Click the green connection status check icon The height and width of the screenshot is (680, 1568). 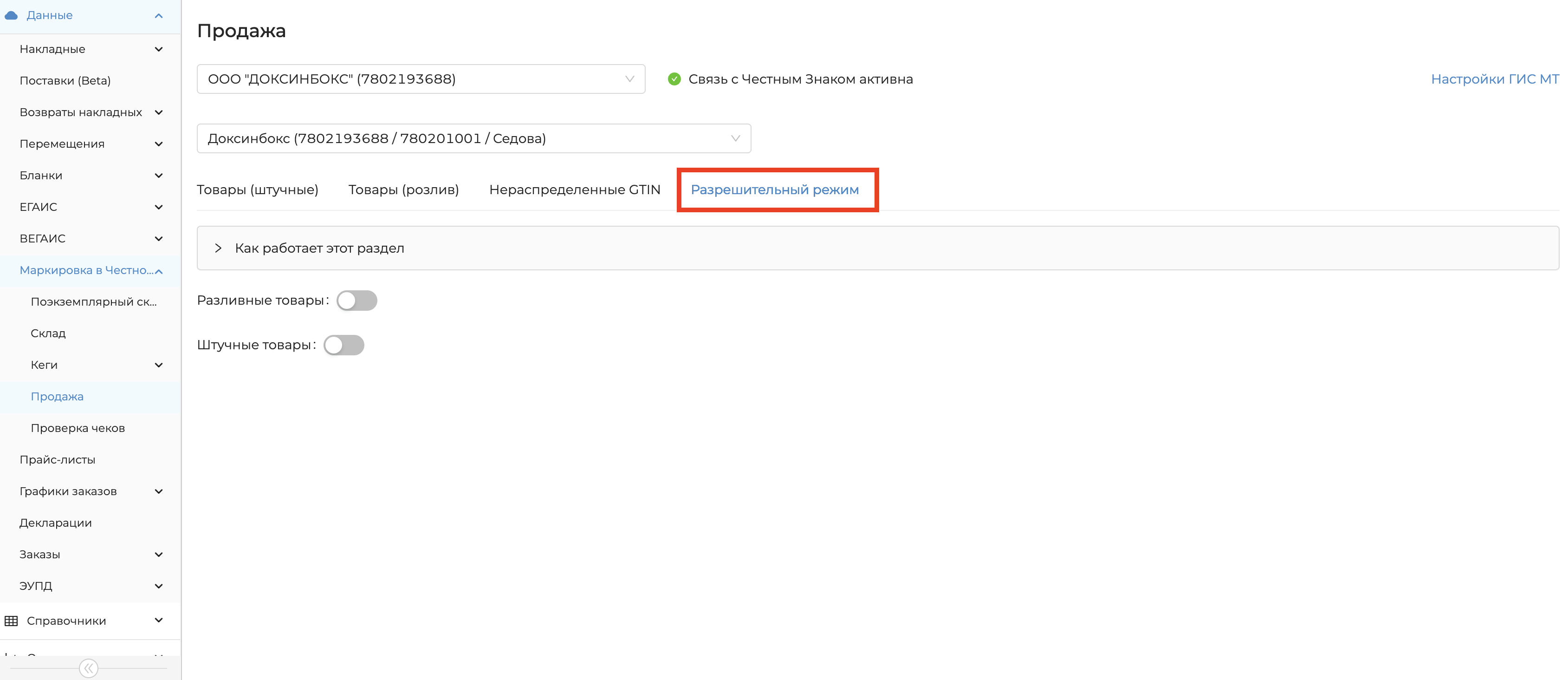(x=674, y=79)
